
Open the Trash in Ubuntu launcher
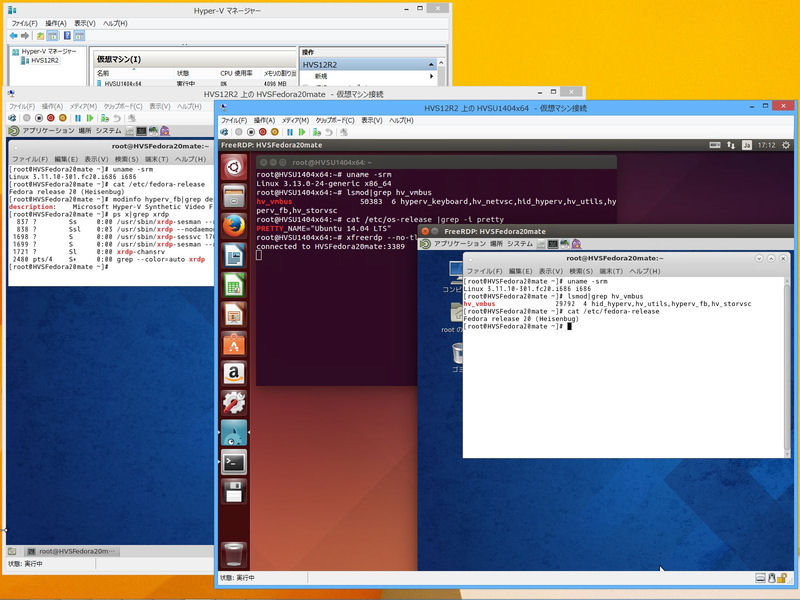(x=234, y=554)
